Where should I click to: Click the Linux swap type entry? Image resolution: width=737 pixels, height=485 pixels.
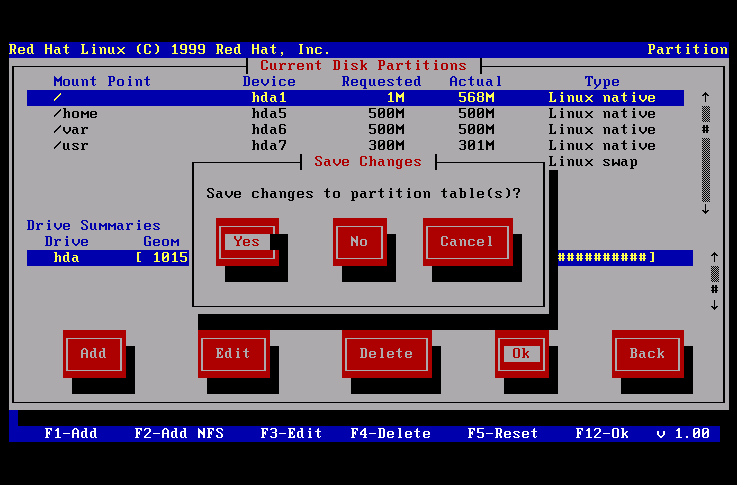(x=594, y=162)
